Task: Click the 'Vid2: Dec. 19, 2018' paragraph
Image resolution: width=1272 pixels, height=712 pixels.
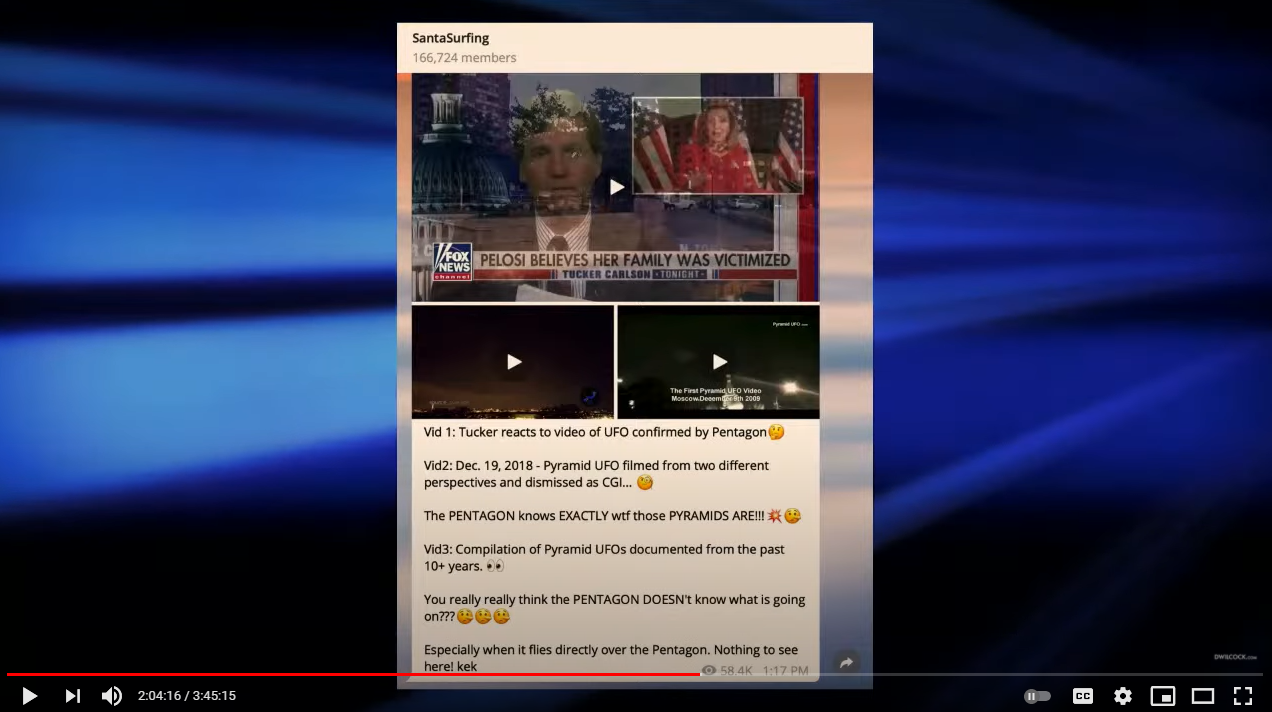Action: pos(597,474)
